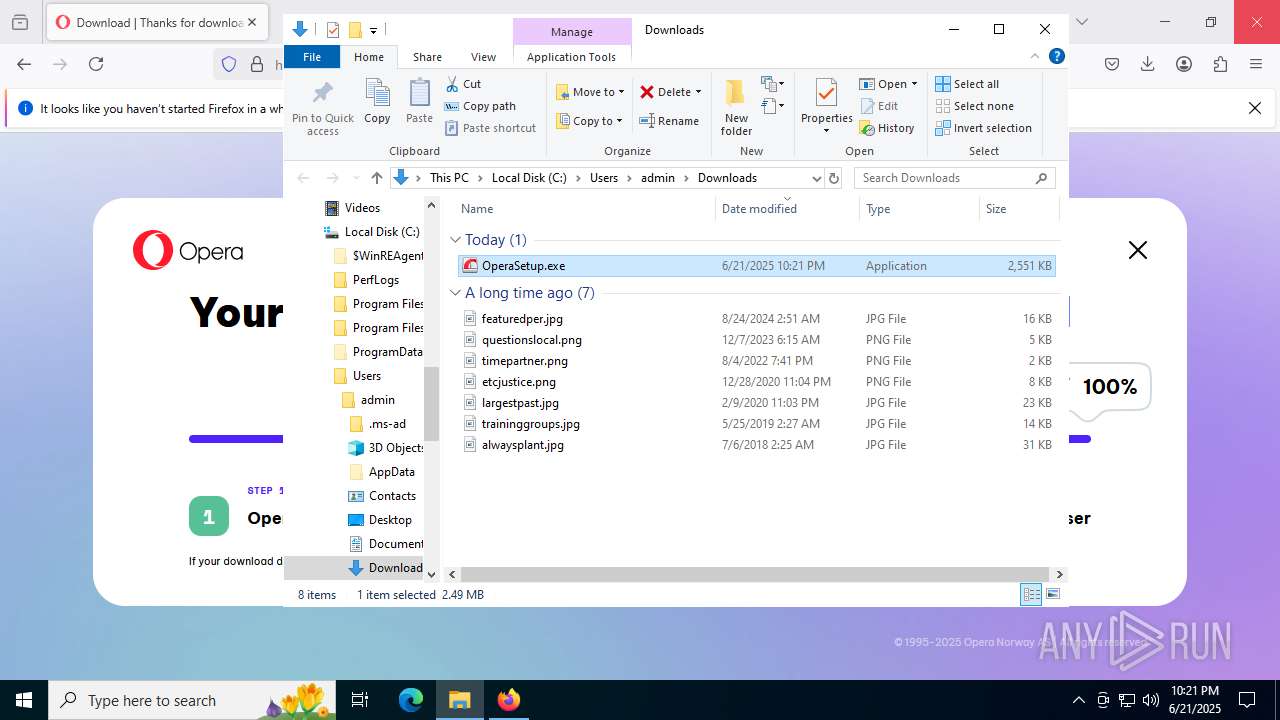
Task: Click Select none in ribbon
Action: point(974,106)
